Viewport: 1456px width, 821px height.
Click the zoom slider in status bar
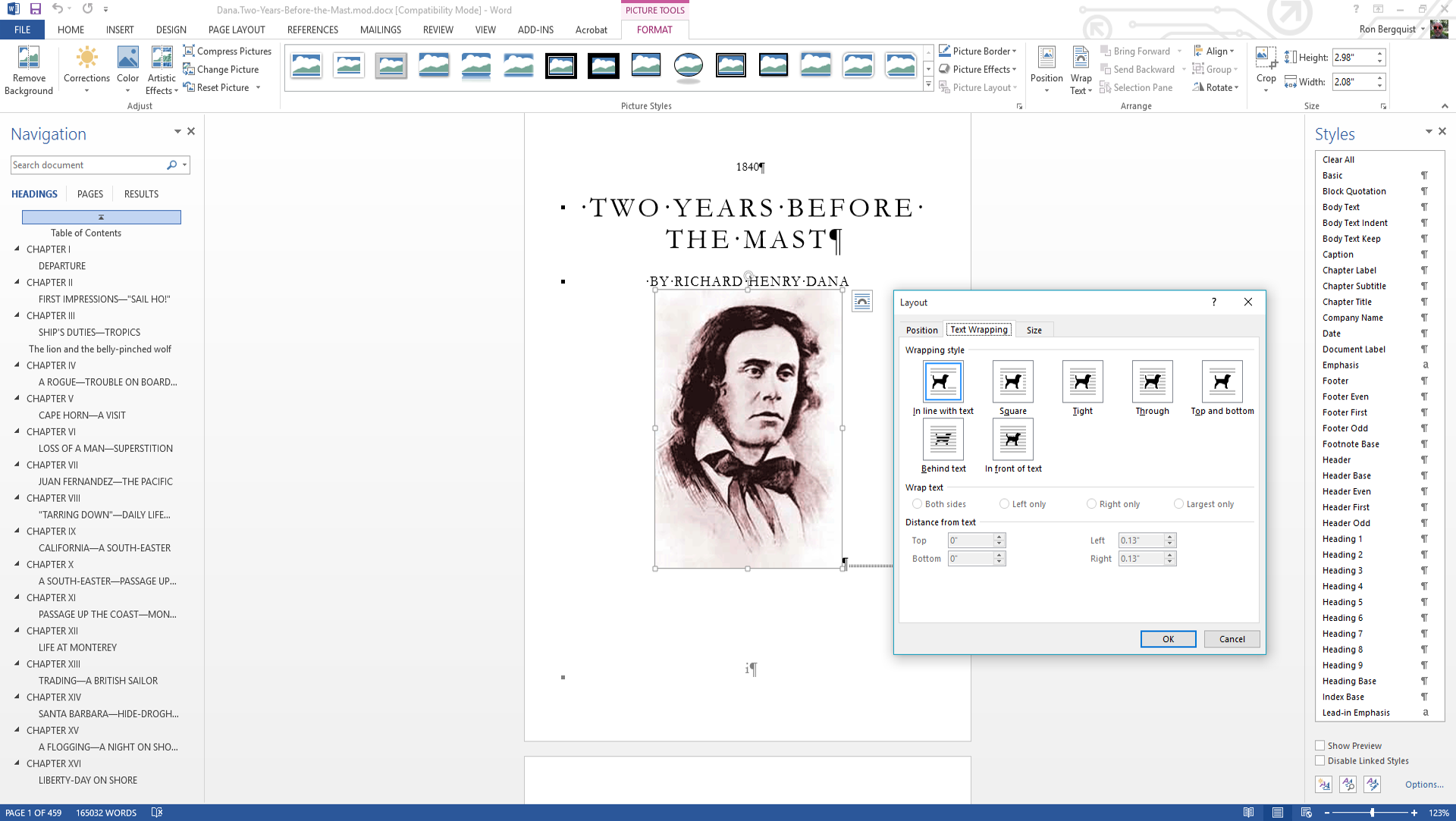(1372, 813)
